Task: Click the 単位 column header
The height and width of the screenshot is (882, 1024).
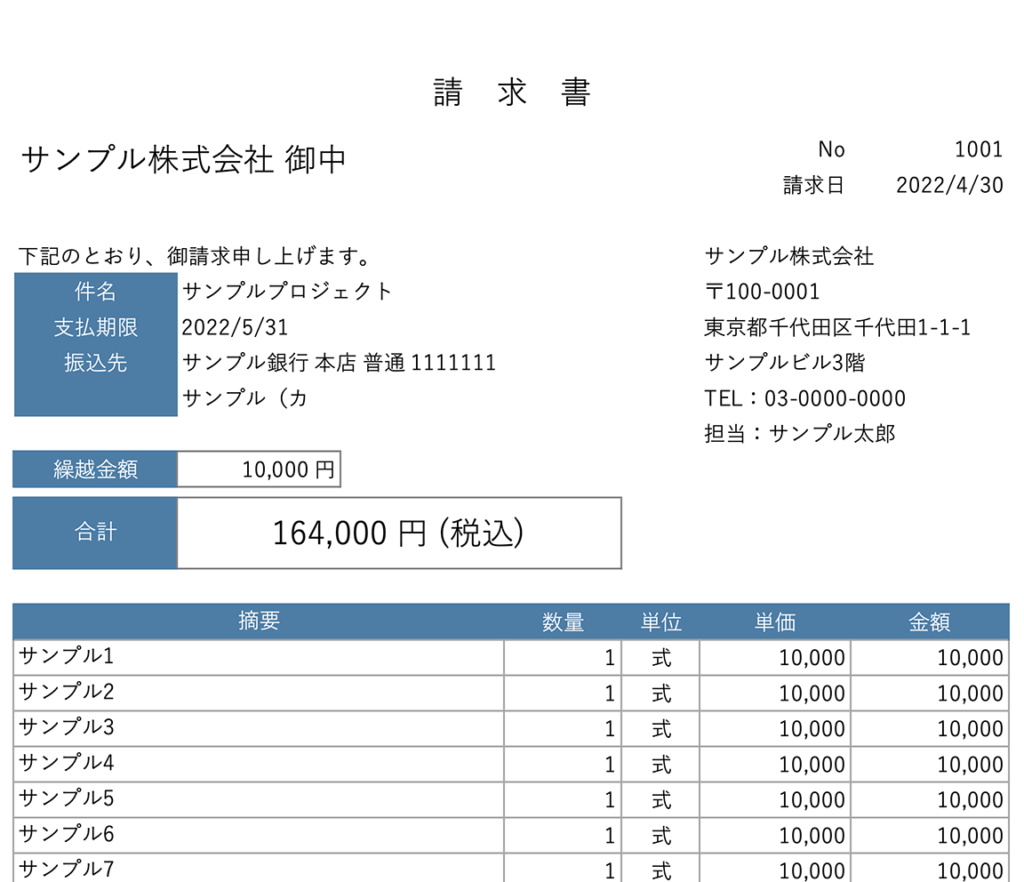Action: point(661,622)
